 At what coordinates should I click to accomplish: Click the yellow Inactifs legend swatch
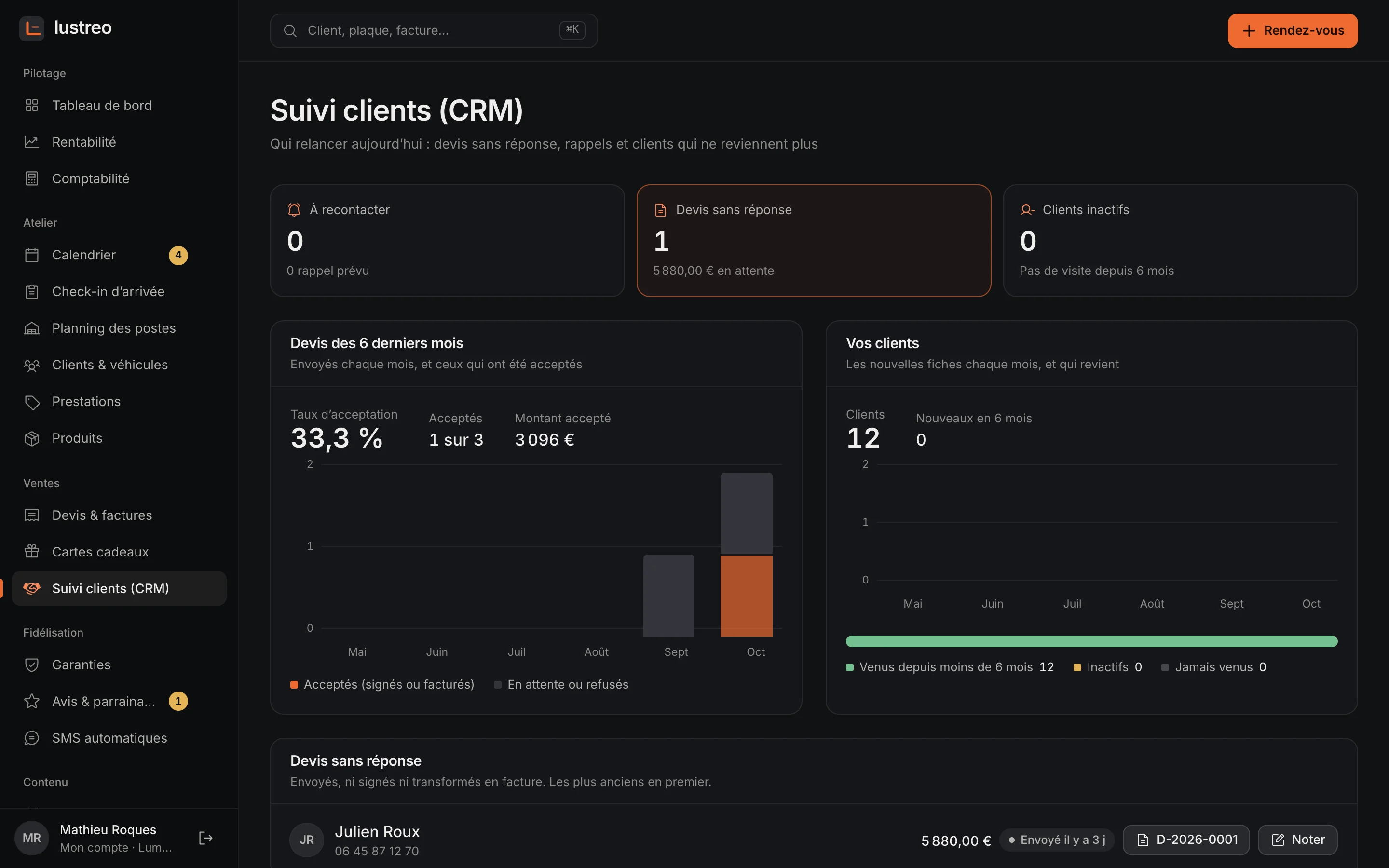1077,668
